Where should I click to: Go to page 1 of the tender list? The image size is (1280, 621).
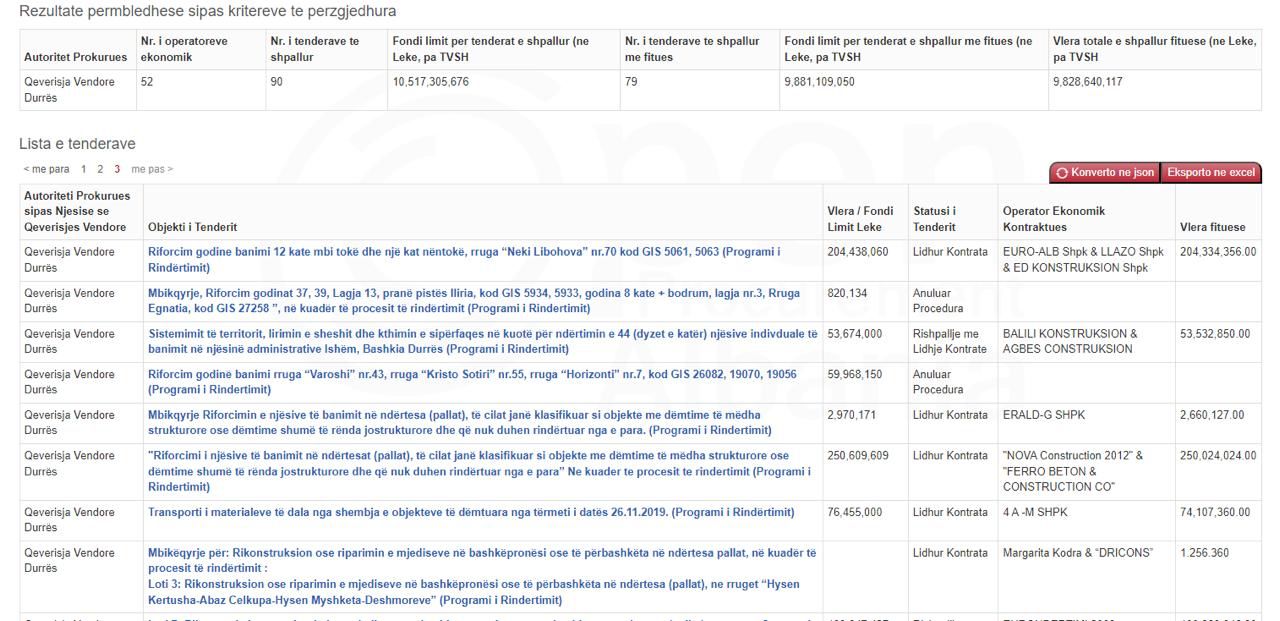tap(84, 169)
